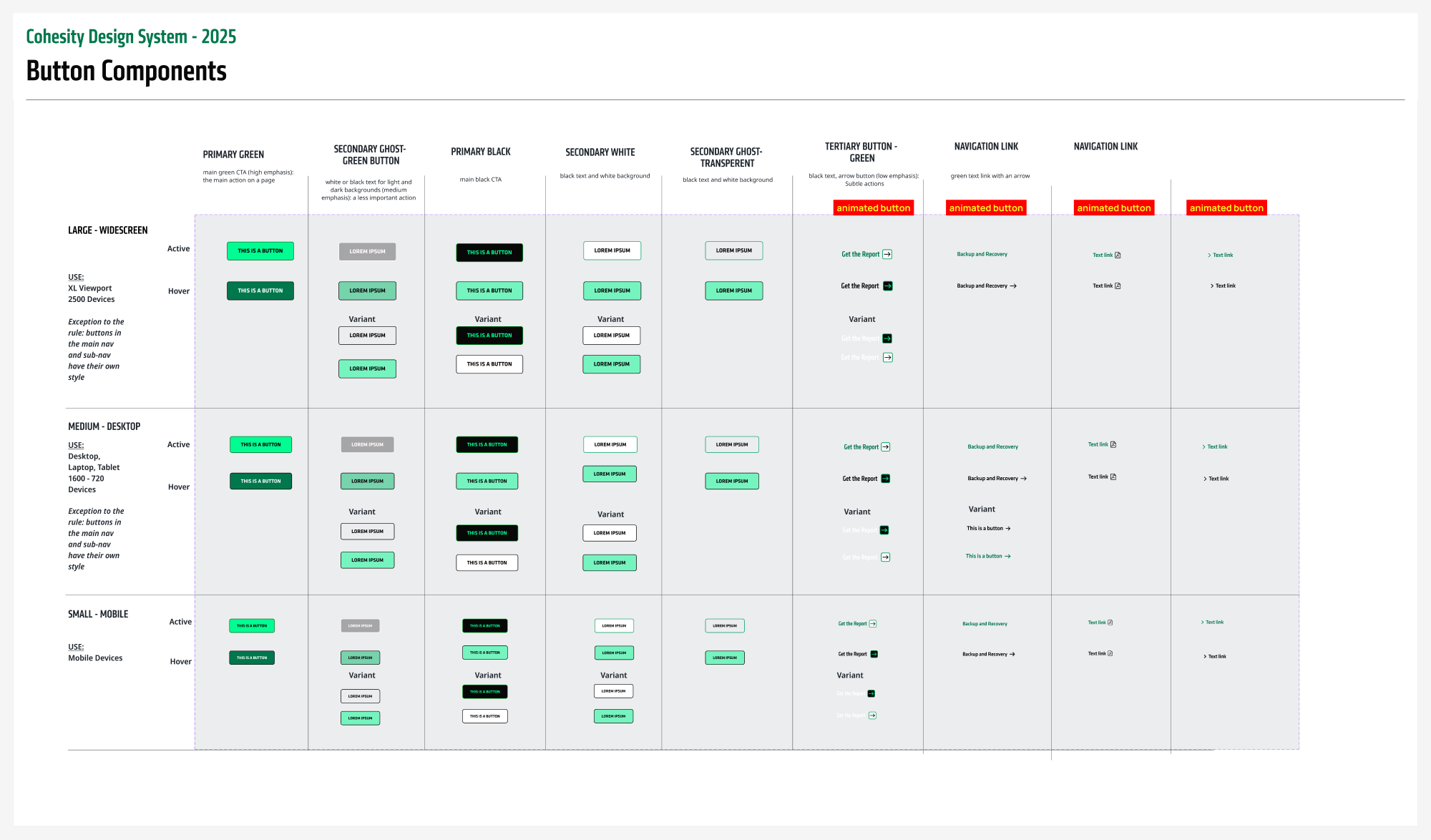The image size is (1431, 840).
Task: Click the "MEDIUM - DESKTOP" row heading
Action: pyautogui.click(x=104, y=426)
